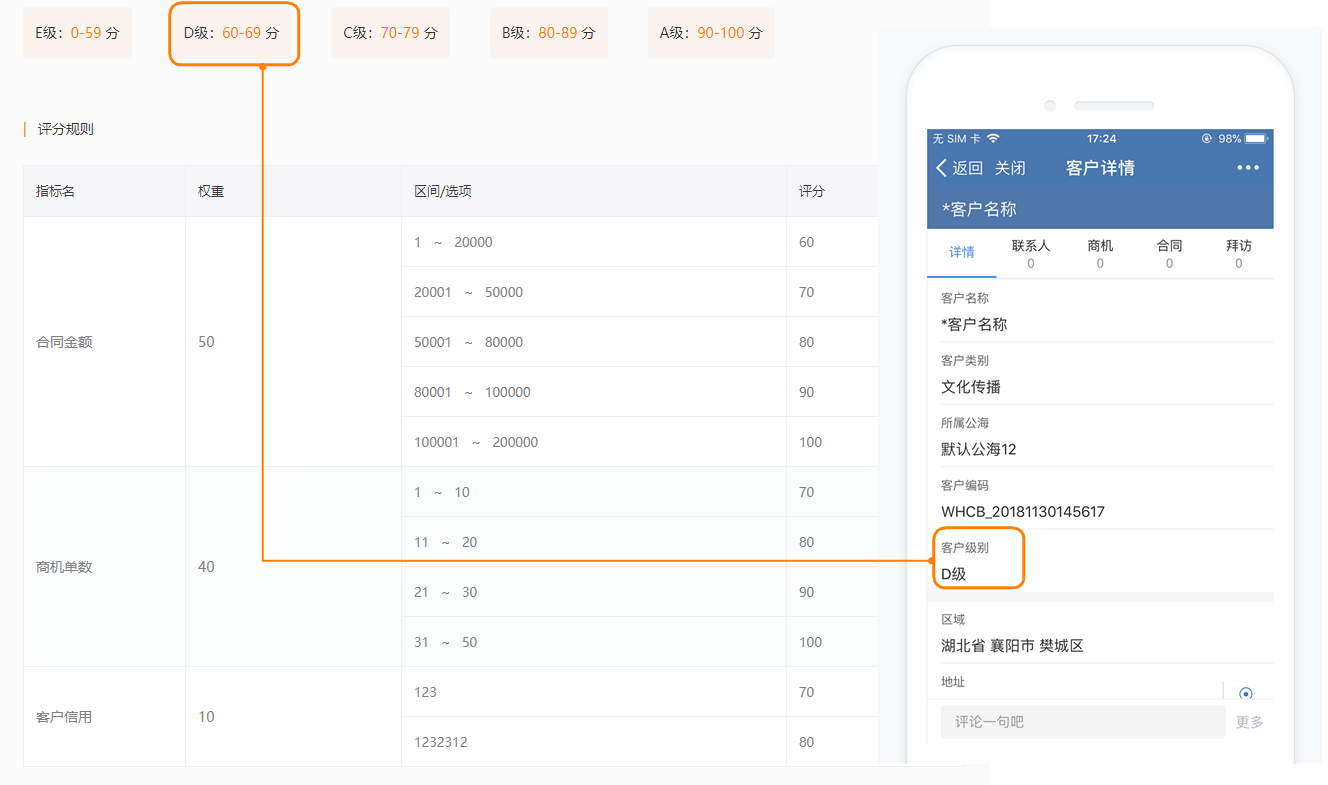
Task: Tap the battery icon in phone status bar
Action: tap(1255, 138)
